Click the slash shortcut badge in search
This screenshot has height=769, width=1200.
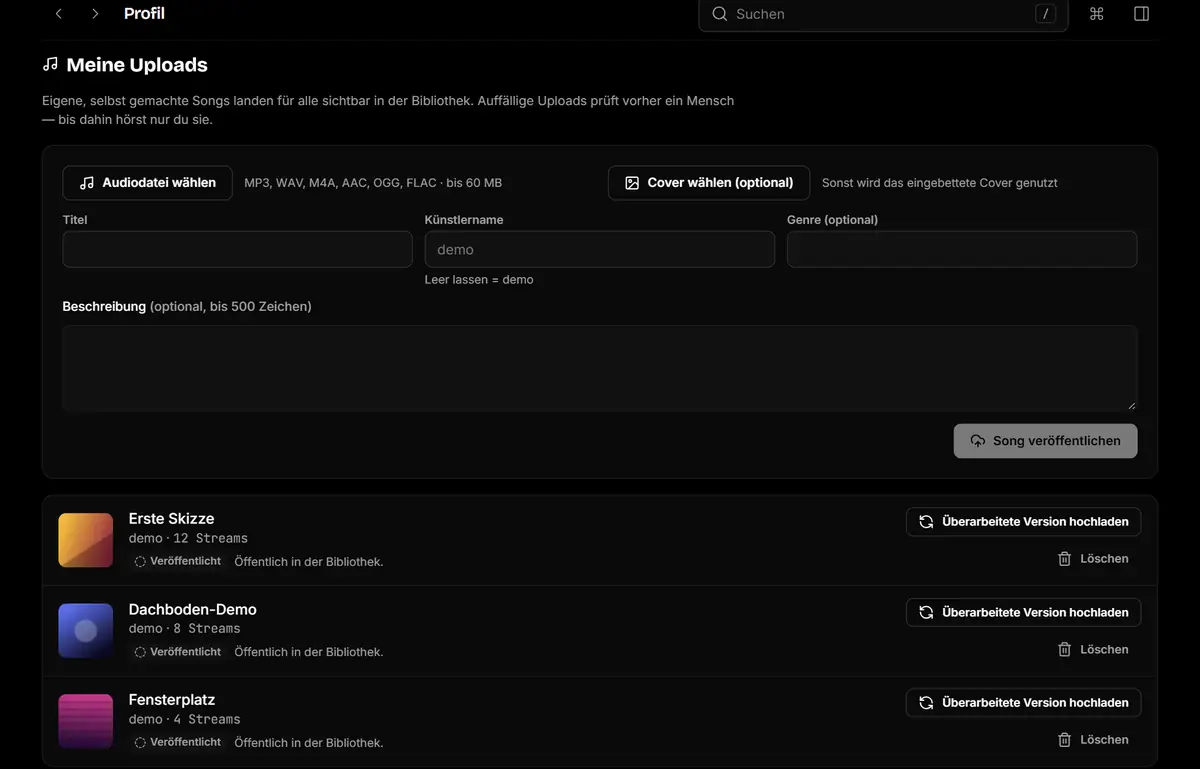1045,14
